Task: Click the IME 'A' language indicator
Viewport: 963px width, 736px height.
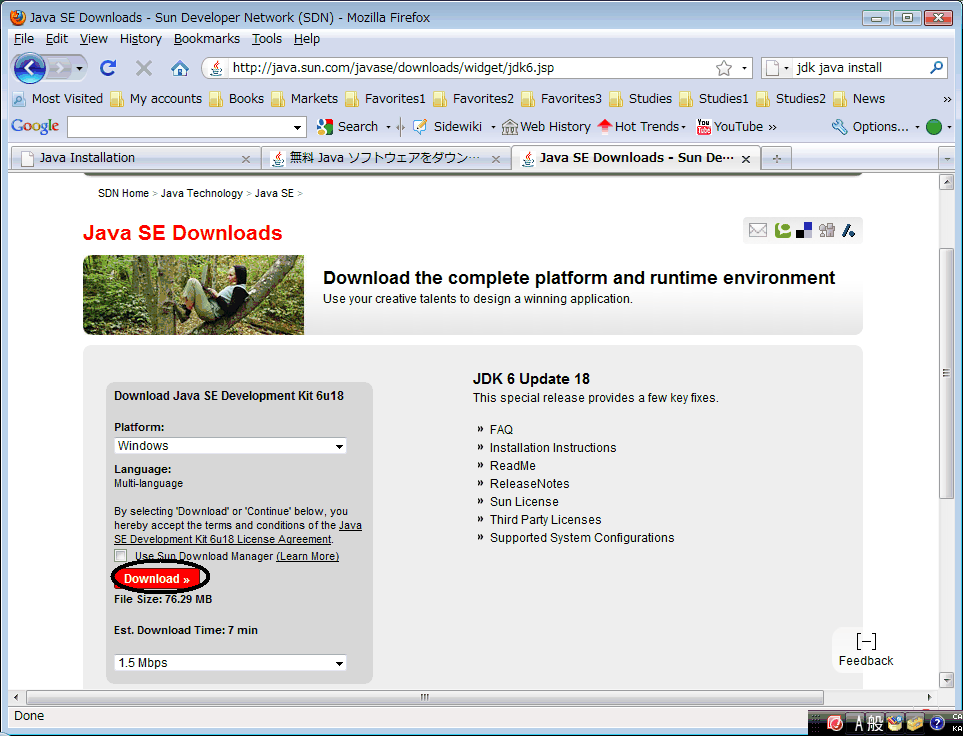Action: click(859, 723)
